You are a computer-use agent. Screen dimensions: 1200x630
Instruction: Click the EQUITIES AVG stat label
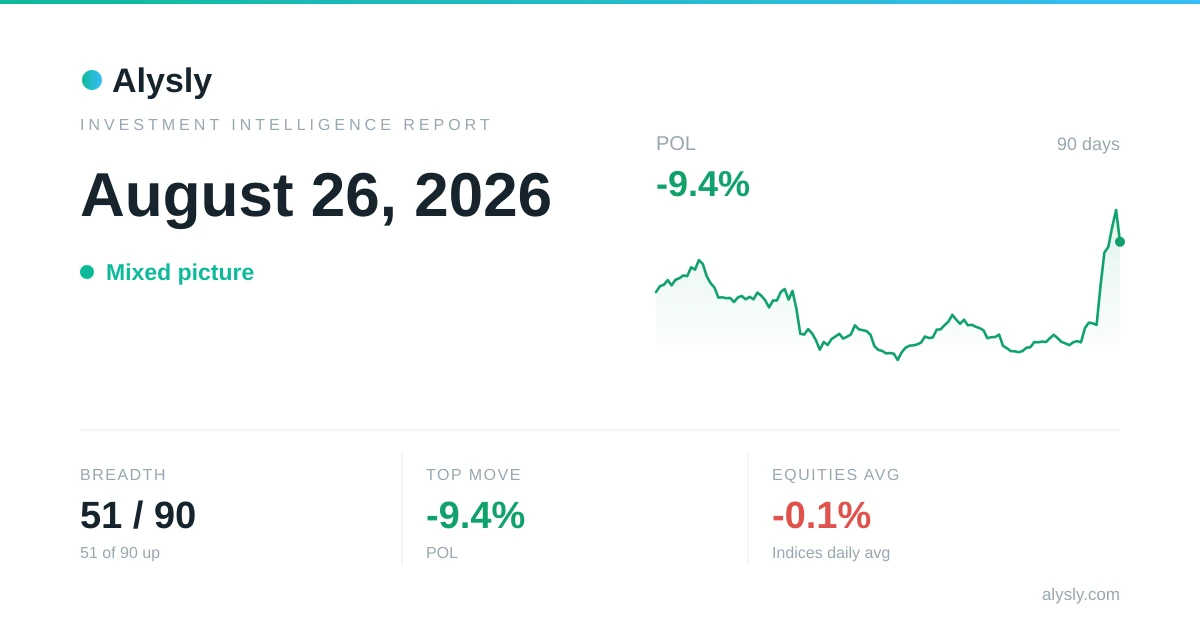coord(836,475)
